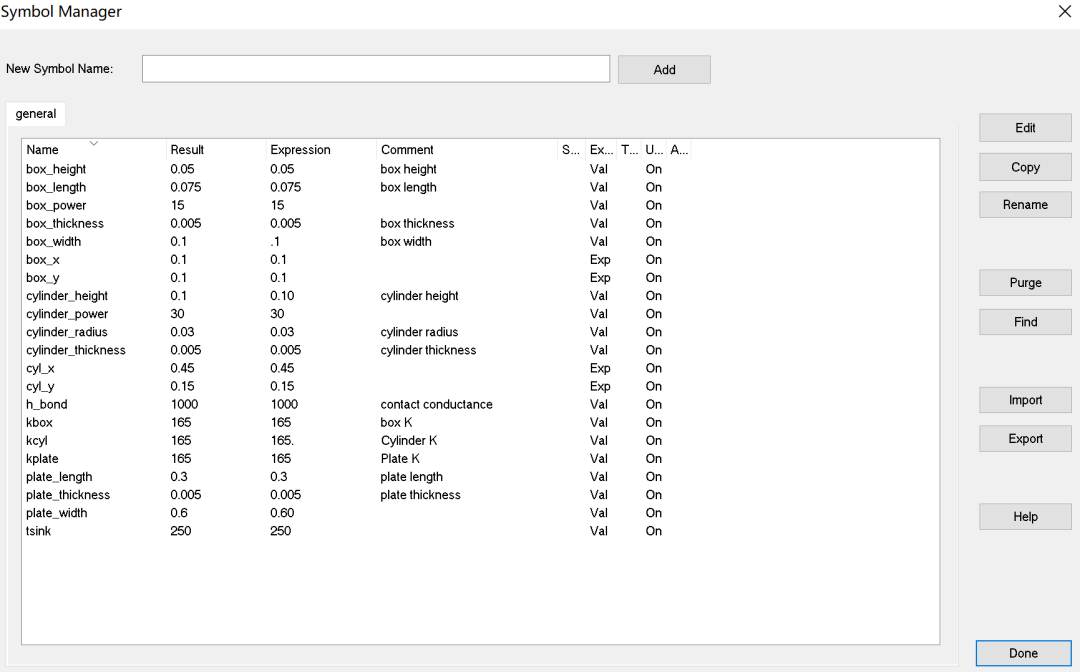Select the box_length symbol

click(56, 187)
